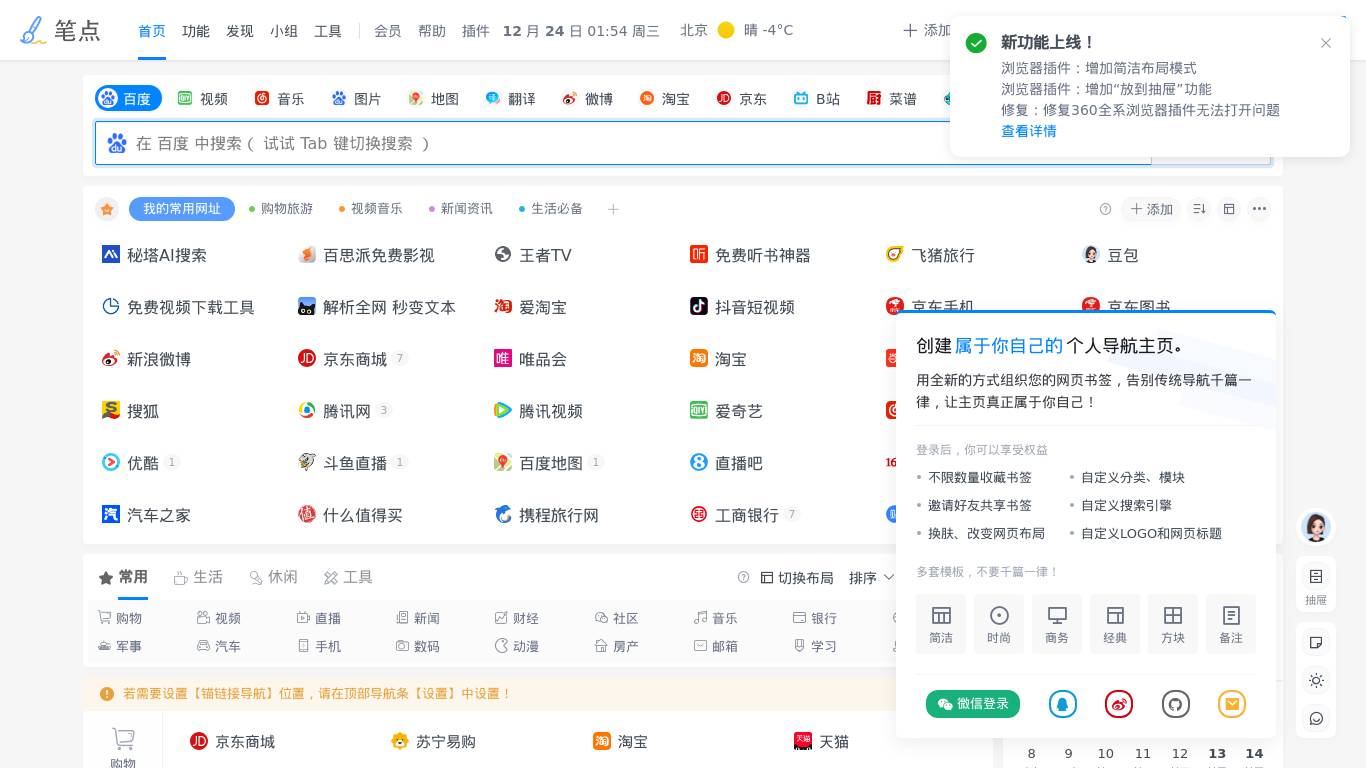The height and width of the screenshot is (768, 1366).
Task: Click the 查看详情 link in the notification
Action: point(1029,131)
